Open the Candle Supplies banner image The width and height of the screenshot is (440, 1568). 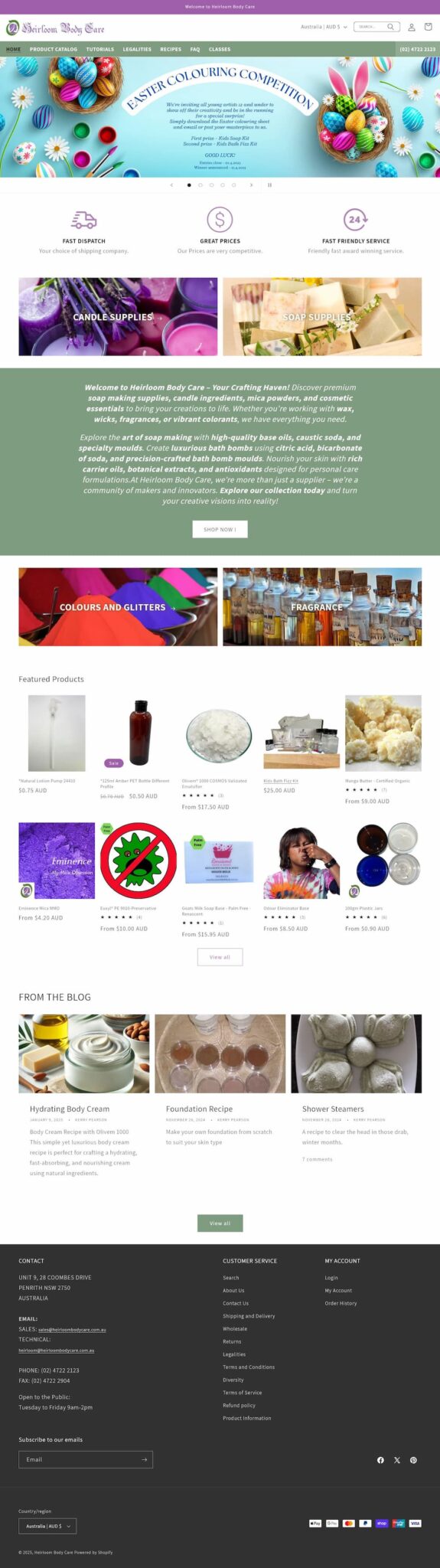click(x=118, y=316)
